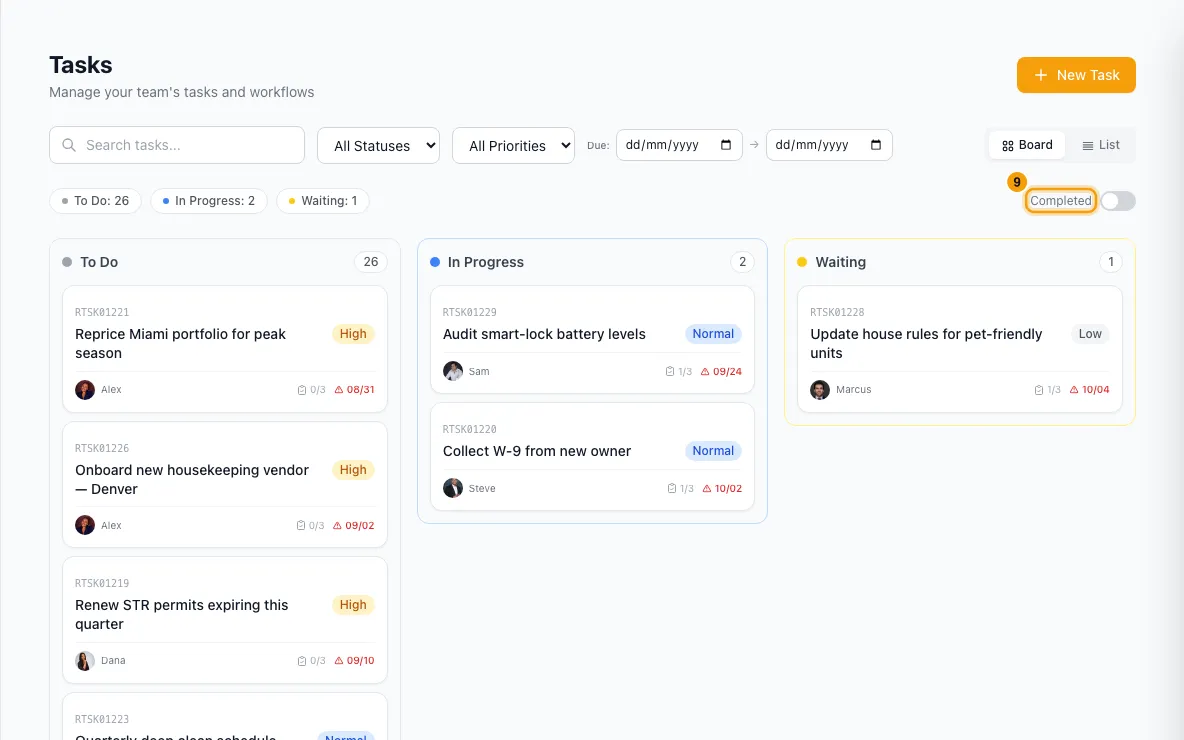The image size is (1184, 740).
Task: Click the overdue warning icon beside 09/10
Action: tap(339, 661)
